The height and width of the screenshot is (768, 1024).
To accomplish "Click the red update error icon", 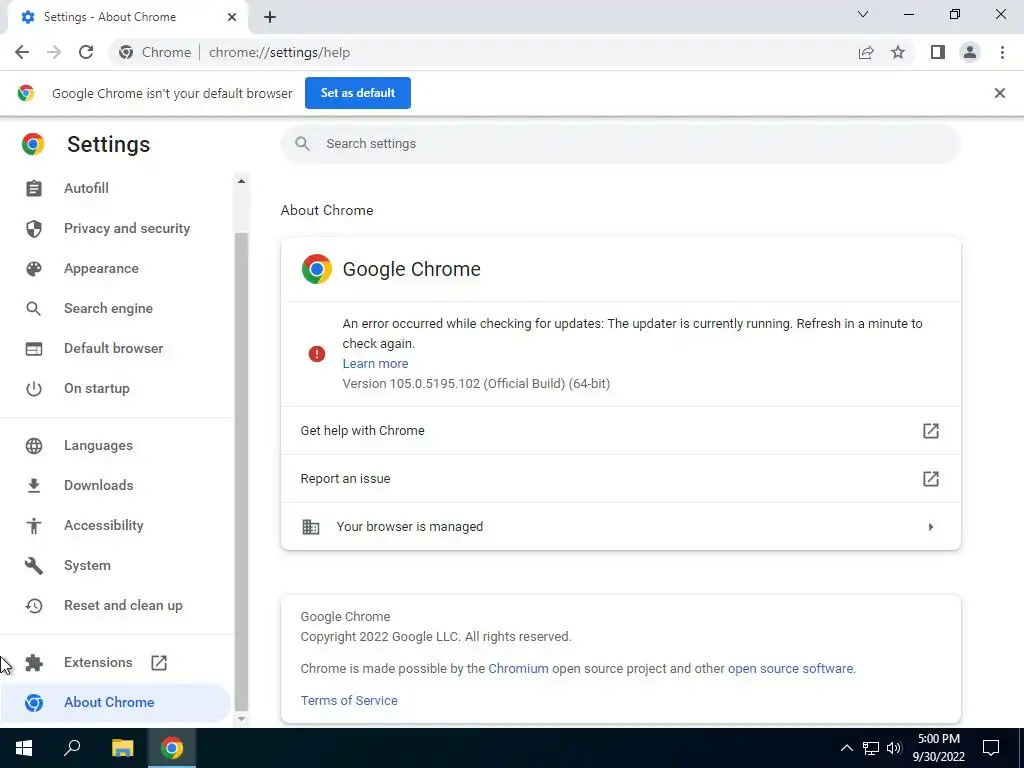I will click(x=317, y=354).
